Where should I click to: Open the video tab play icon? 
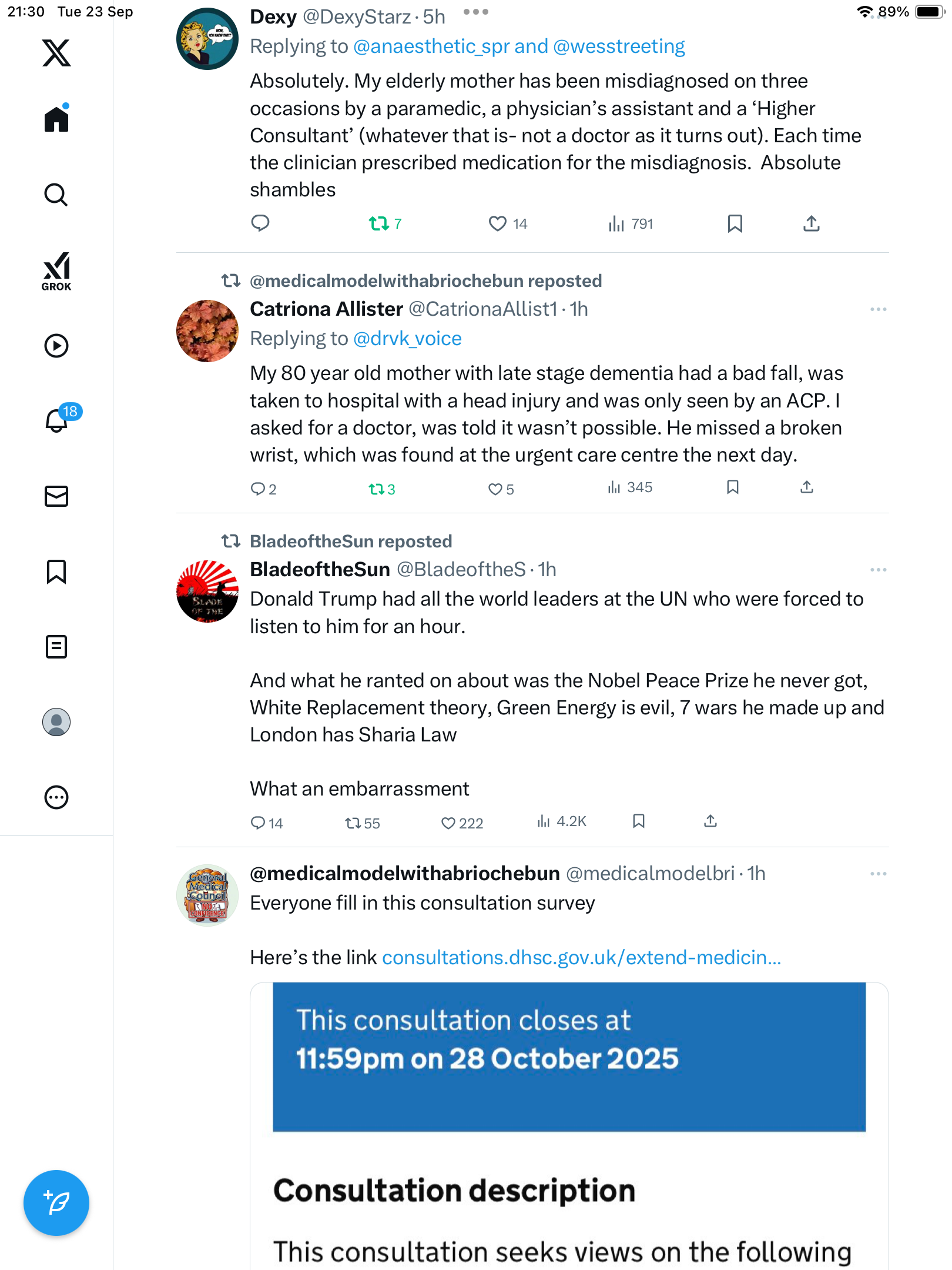click(56, 346)
